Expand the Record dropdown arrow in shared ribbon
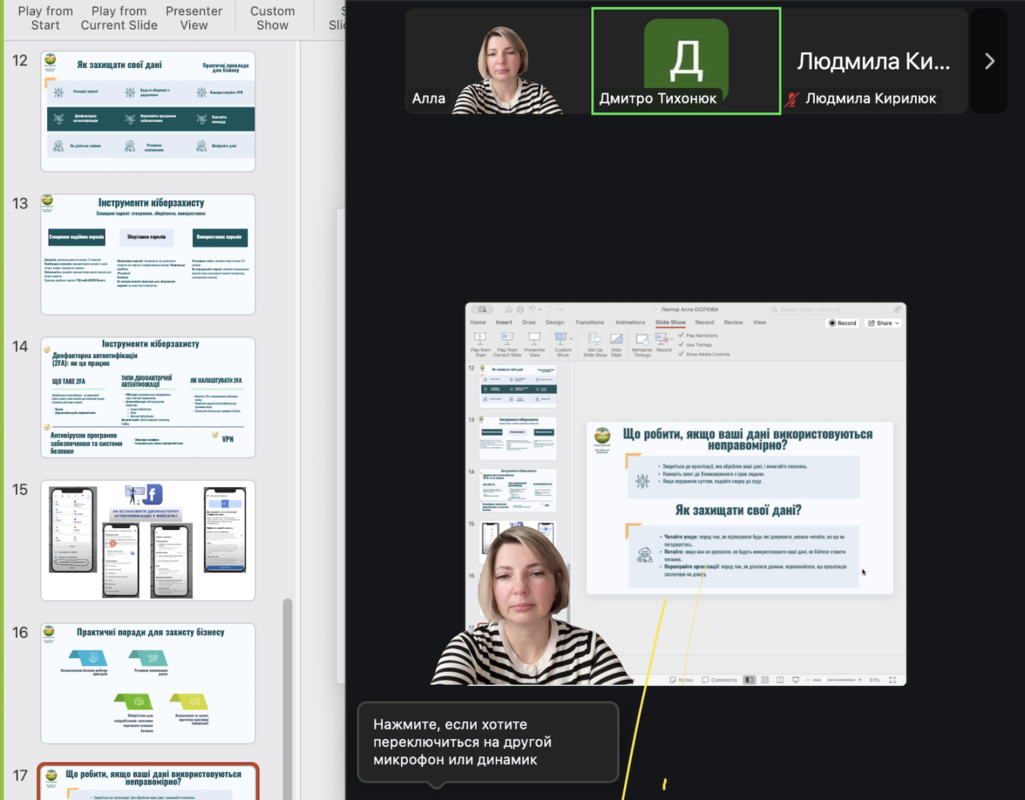This screenshot has width=1025, height=800. click(671, 339)
